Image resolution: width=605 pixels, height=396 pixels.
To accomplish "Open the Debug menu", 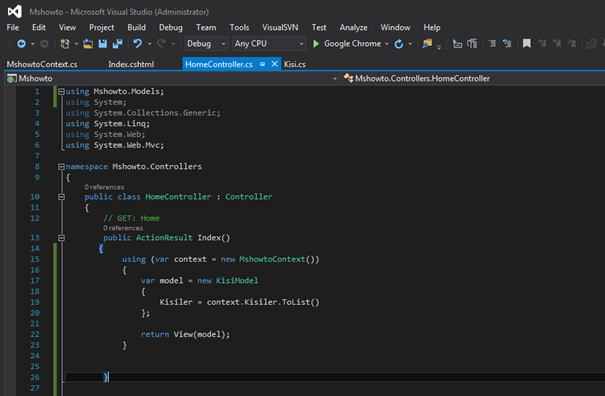I will coord(171,27).
